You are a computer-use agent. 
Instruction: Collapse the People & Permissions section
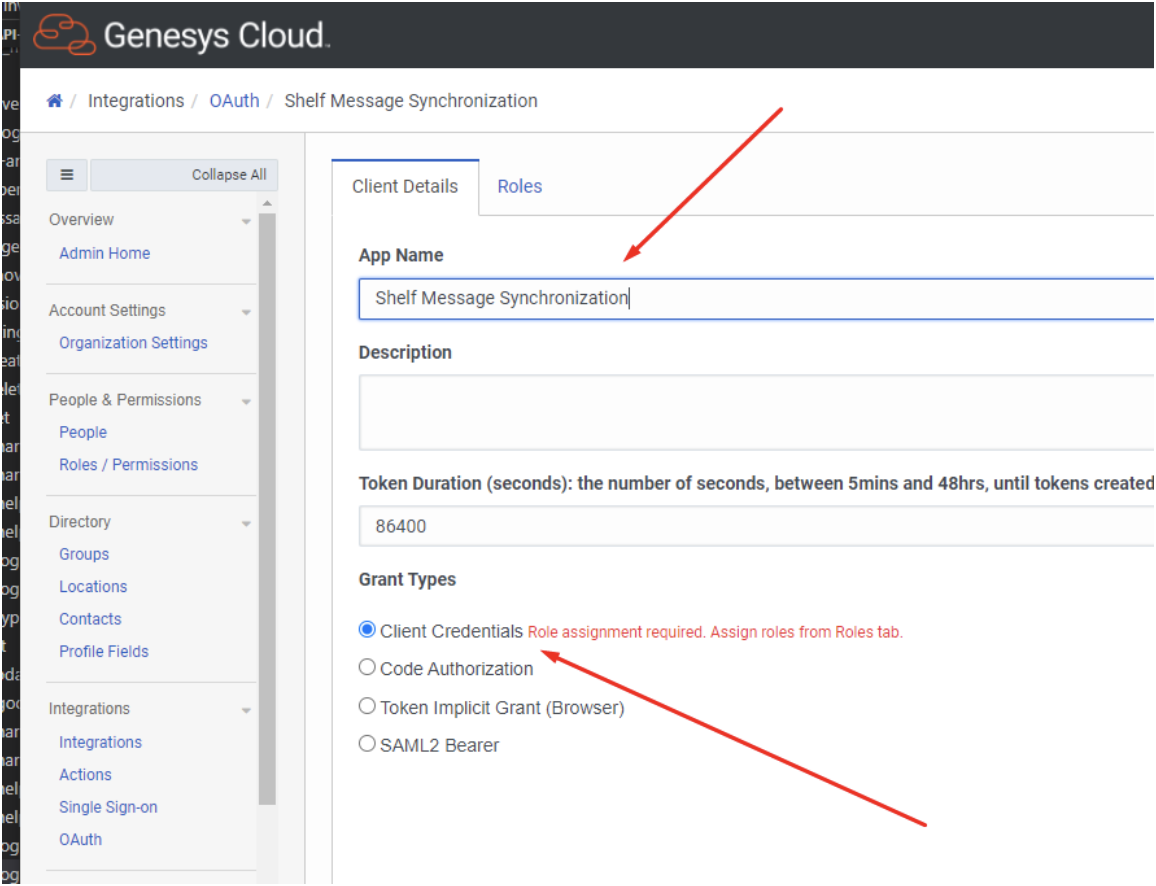point(246,402)
